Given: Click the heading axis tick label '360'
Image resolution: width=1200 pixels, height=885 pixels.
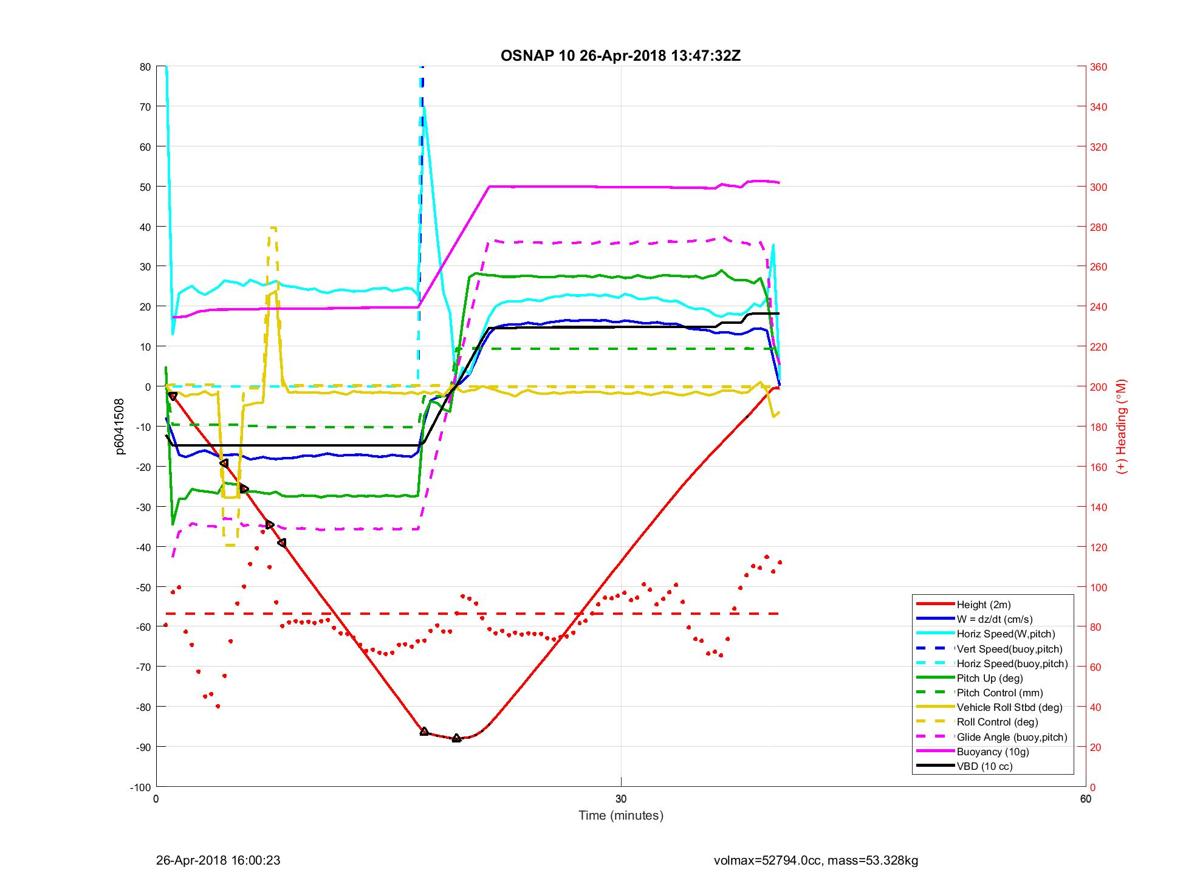Looking at the screenshot, I should pyautogui.click(x=1099, y=67).
